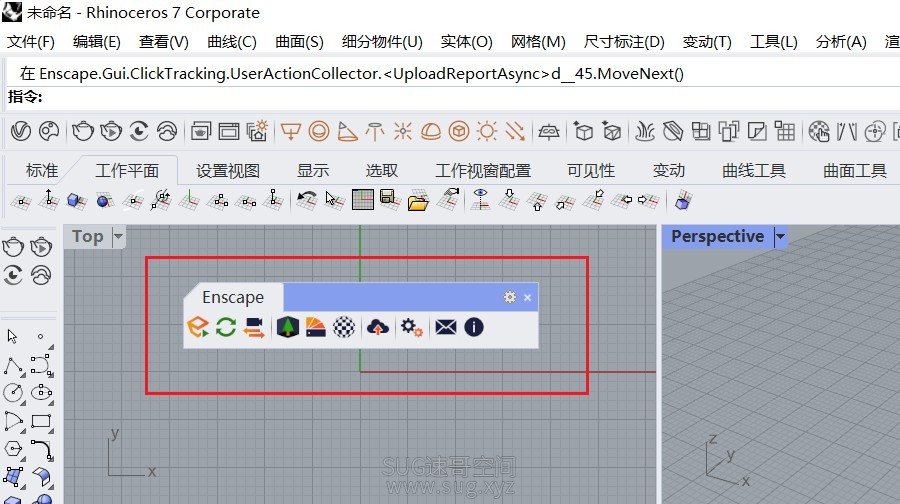Click Enscape live updates sync icon
Image resolution: width=900 pixels, height=504 pixels.
226,327
